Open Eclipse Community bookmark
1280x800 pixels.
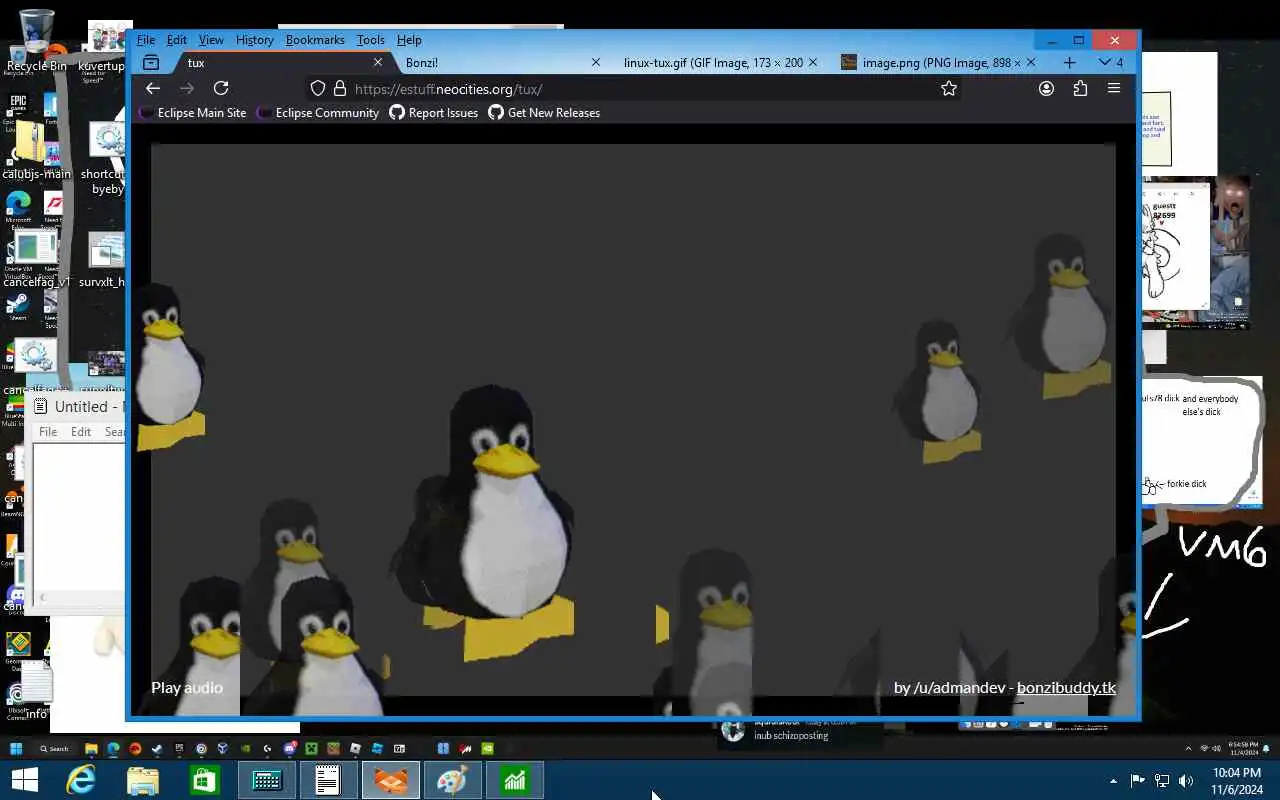coord(318,113)
